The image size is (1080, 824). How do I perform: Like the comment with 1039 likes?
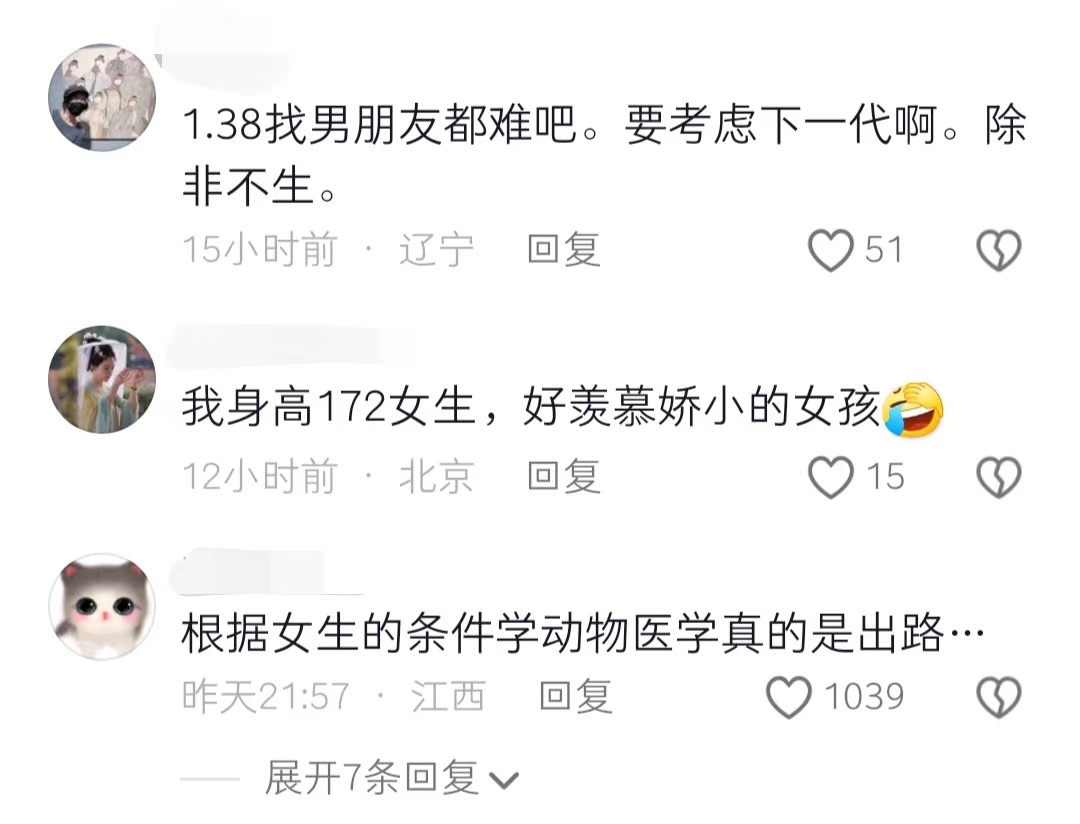pos(789,697)
